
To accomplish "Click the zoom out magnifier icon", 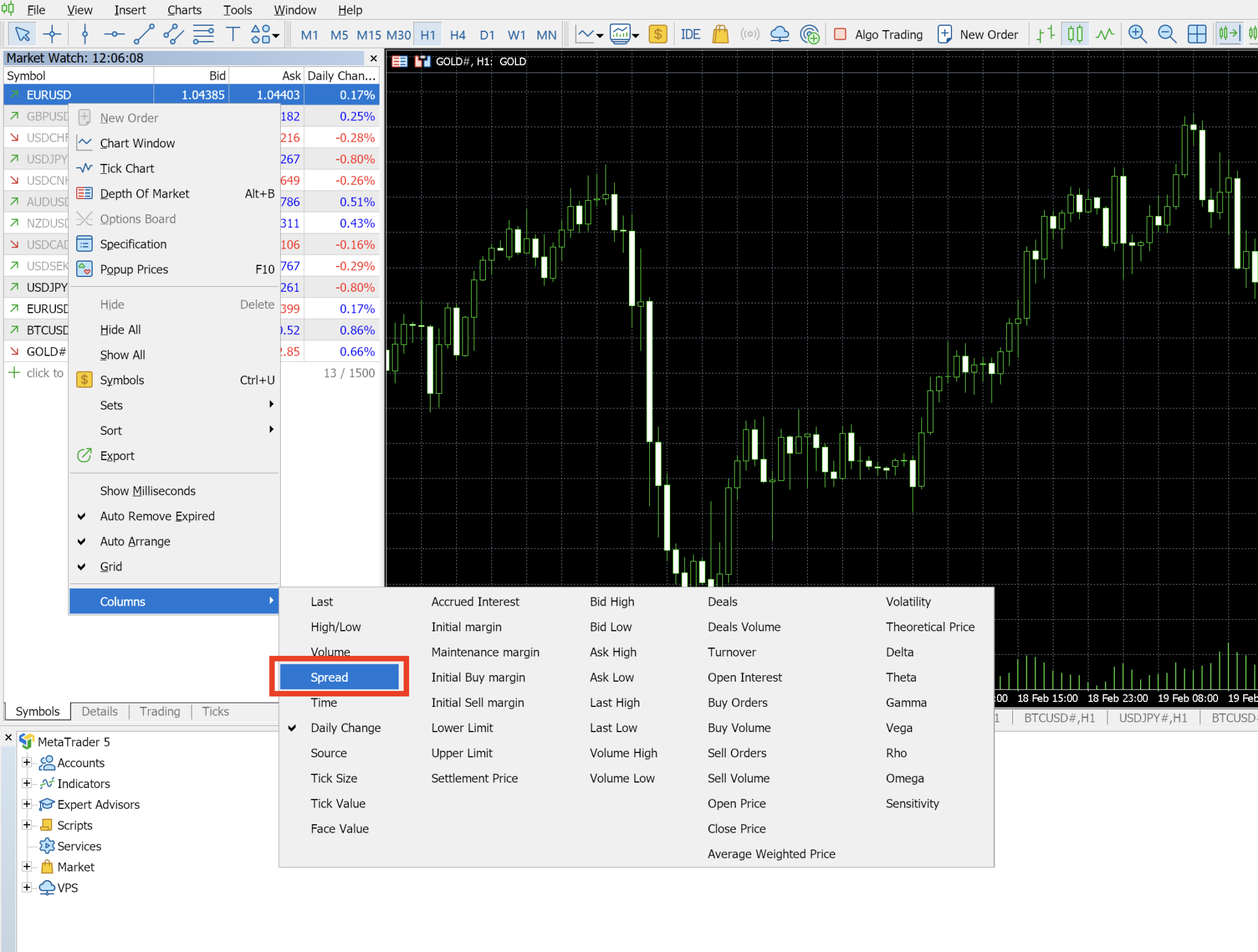I will (1166, 34).
